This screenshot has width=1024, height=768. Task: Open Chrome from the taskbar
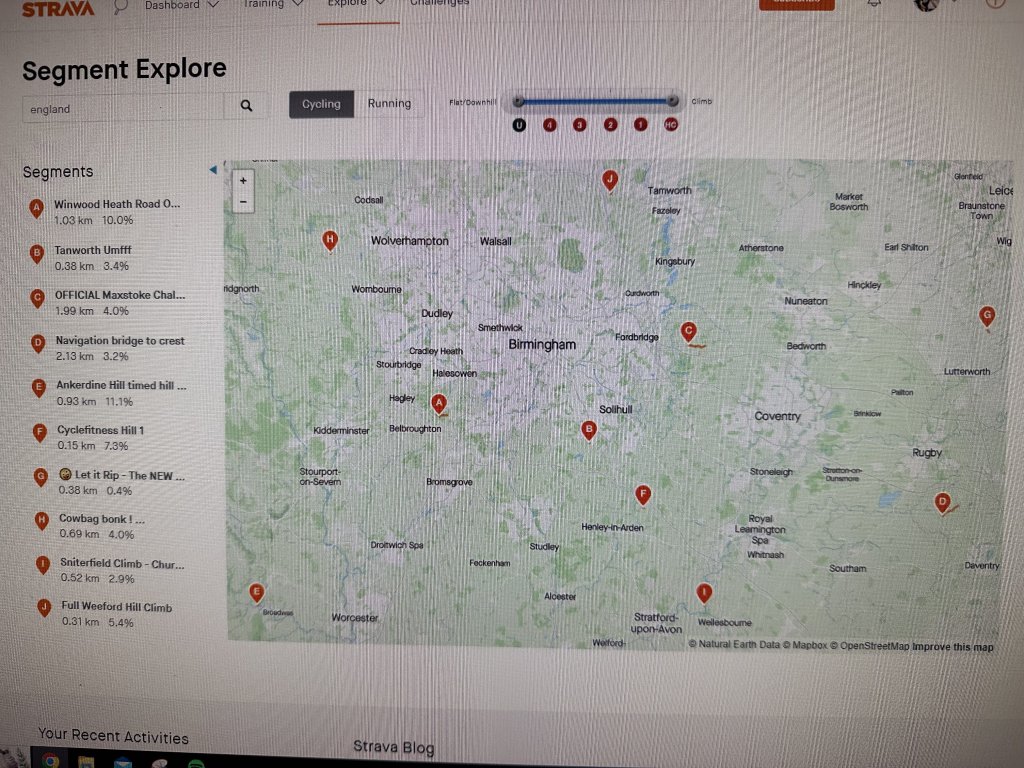pos(50,761)
